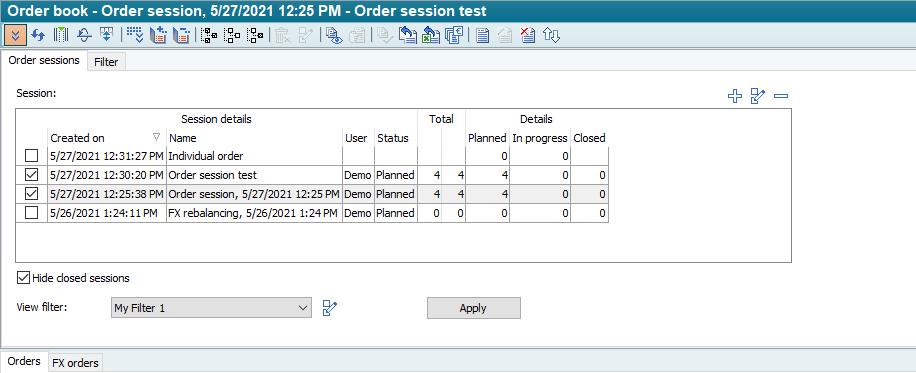Screen dimensions: 916x373
Task: Check the Individual order session checkbox
Action: 32,156
